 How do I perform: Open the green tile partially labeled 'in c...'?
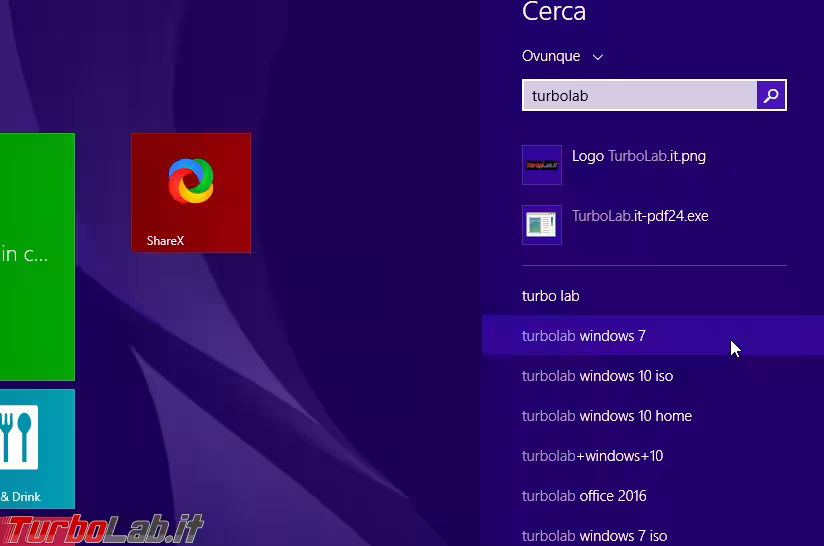click(x=37, y=257)
